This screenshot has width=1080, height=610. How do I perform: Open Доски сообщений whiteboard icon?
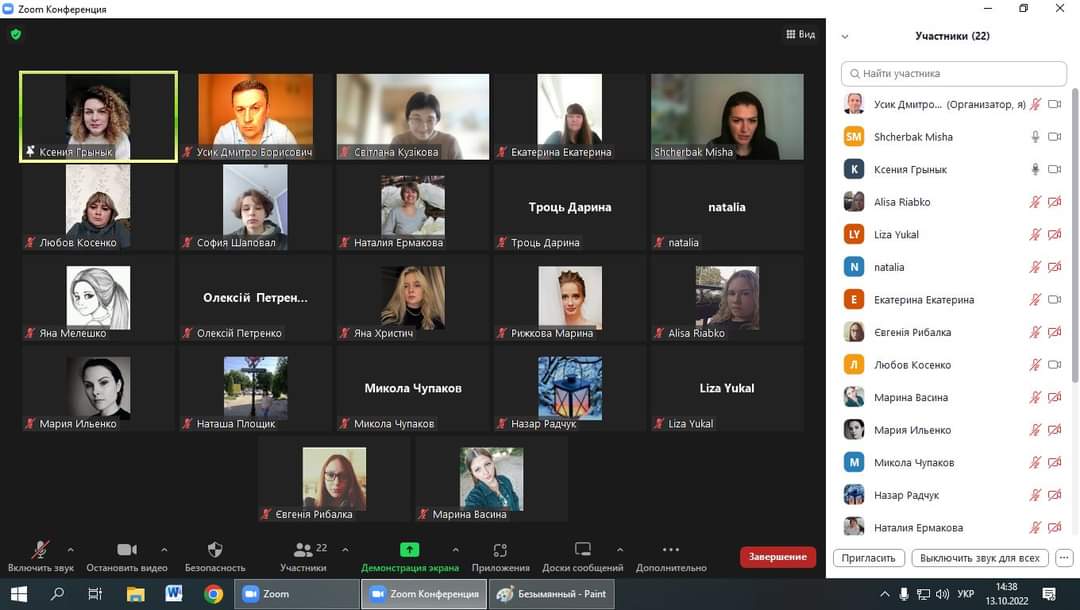click(583, 550)
